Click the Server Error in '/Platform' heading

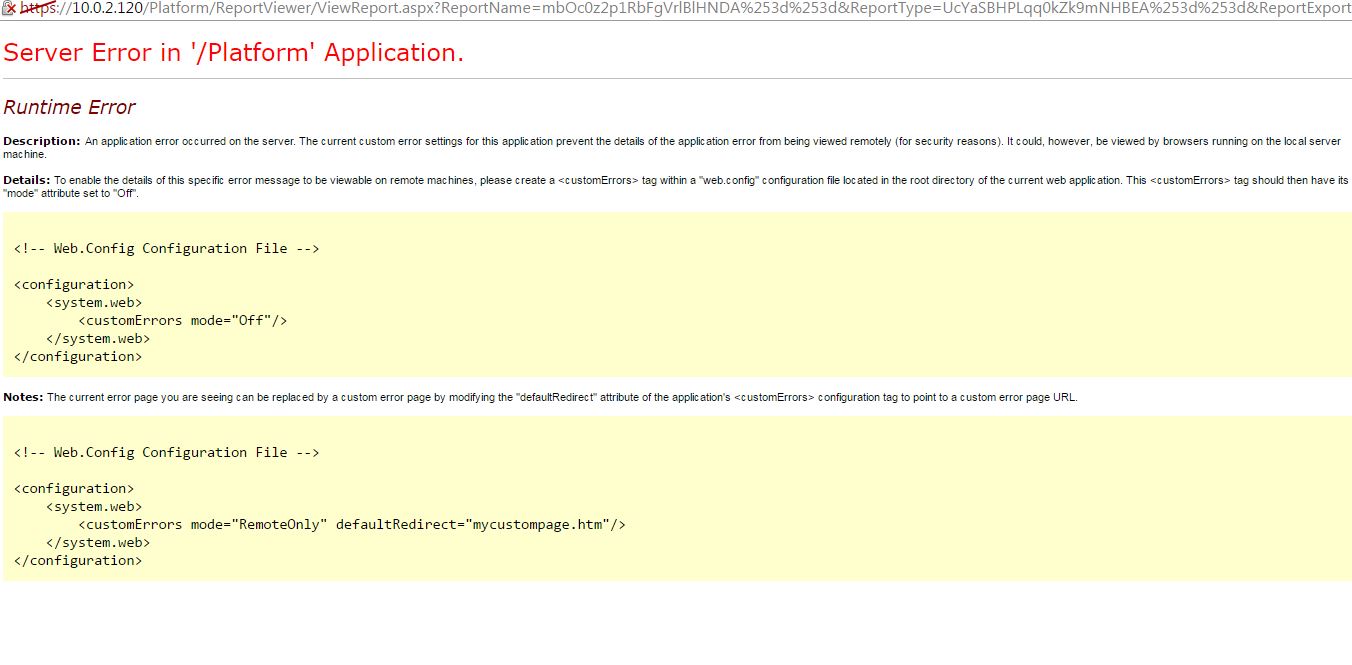click(234, 53)
